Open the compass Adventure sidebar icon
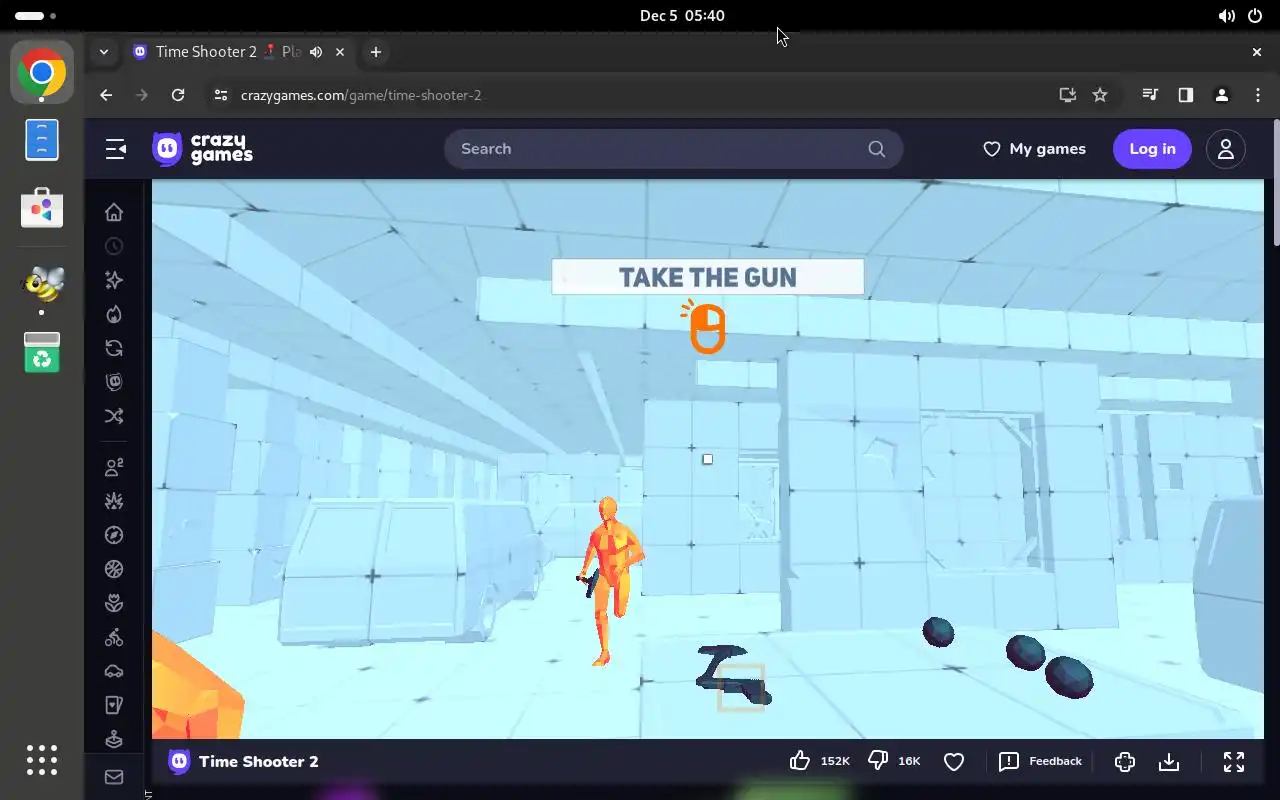Image resolution: width=1280 pixels, height=800 pixels. coord(114,535)
